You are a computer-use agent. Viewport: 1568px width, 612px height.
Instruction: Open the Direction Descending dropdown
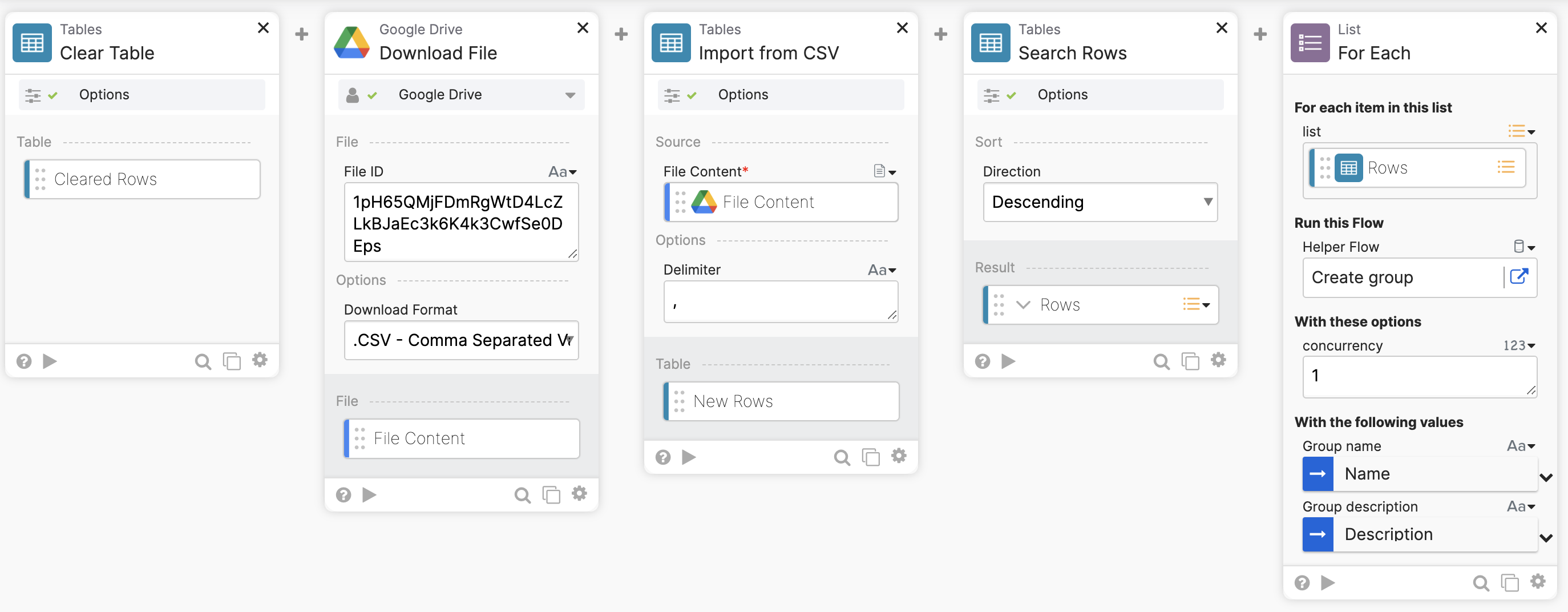point(1100,202)
